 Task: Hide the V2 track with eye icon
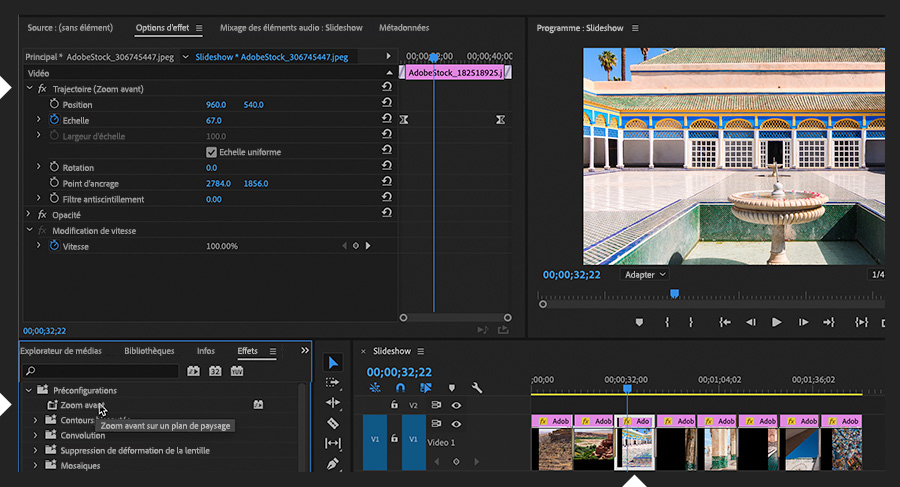(x=456, y=405)
